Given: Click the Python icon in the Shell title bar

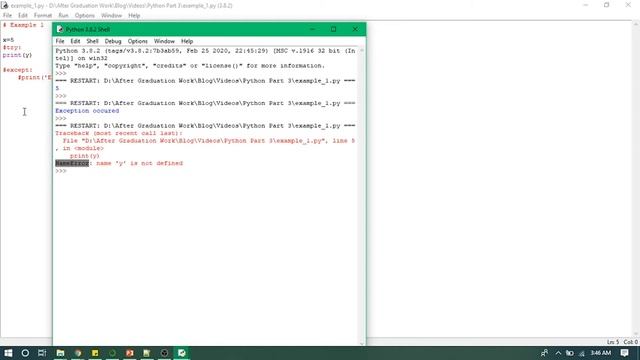Looking at the screenshot, I should click(x=60, y=29).
